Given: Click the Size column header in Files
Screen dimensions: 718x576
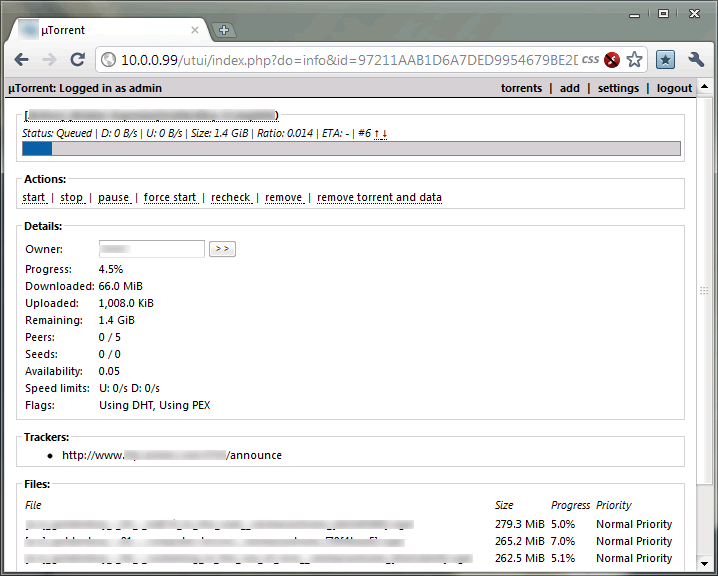Looking at the screenshot, I should (504, 505).
